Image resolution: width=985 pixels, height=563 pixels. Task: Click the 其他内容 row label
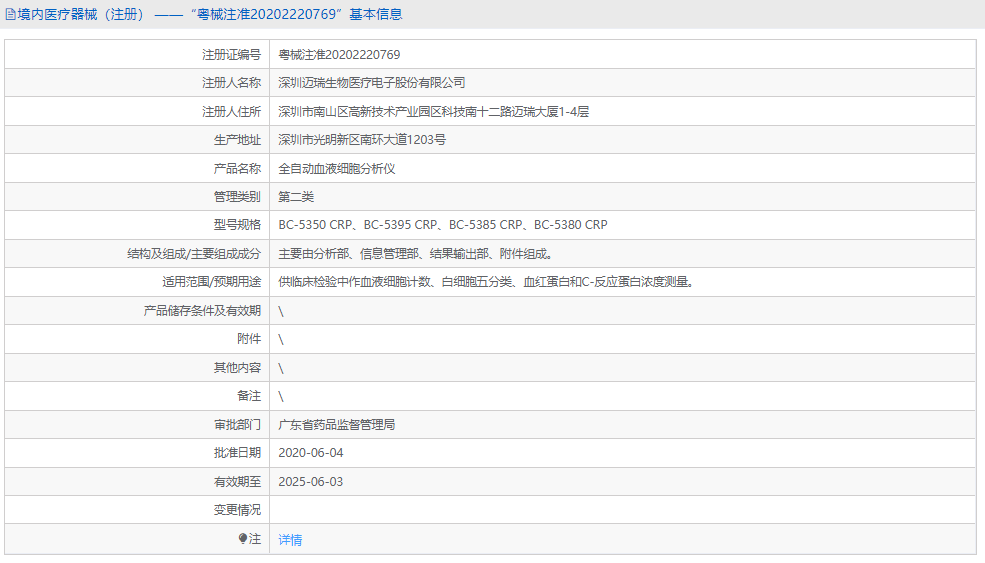[237, 368]
